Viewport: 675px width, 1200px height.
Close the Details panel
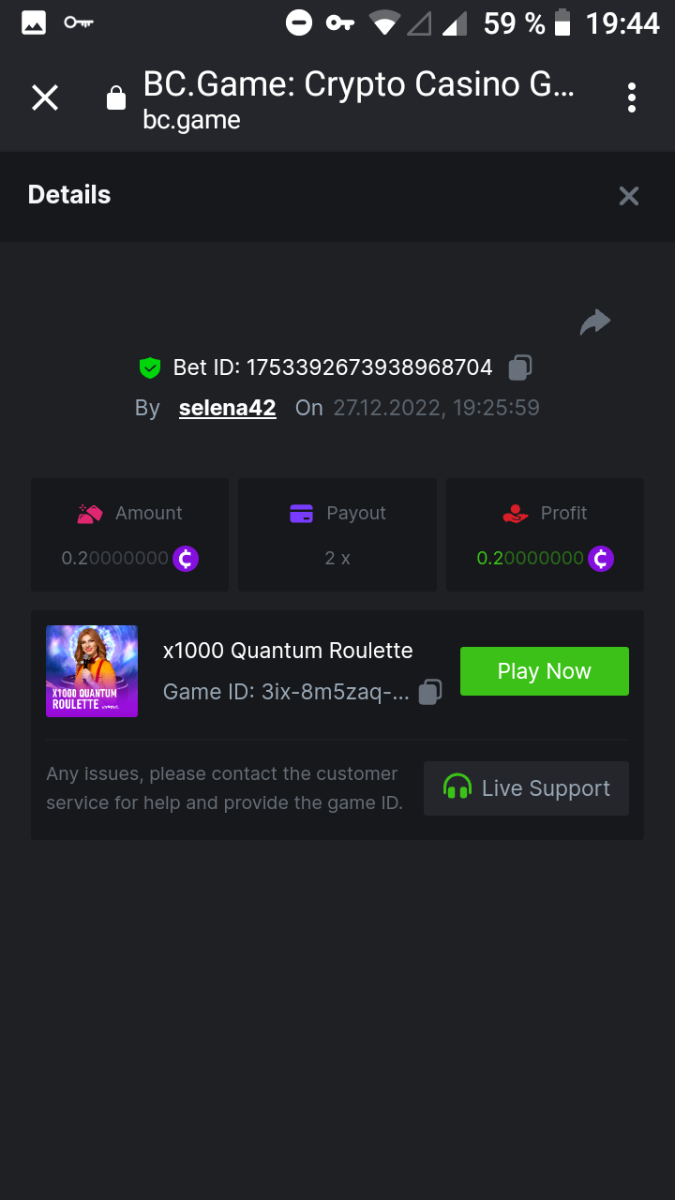tap(628, 196)
